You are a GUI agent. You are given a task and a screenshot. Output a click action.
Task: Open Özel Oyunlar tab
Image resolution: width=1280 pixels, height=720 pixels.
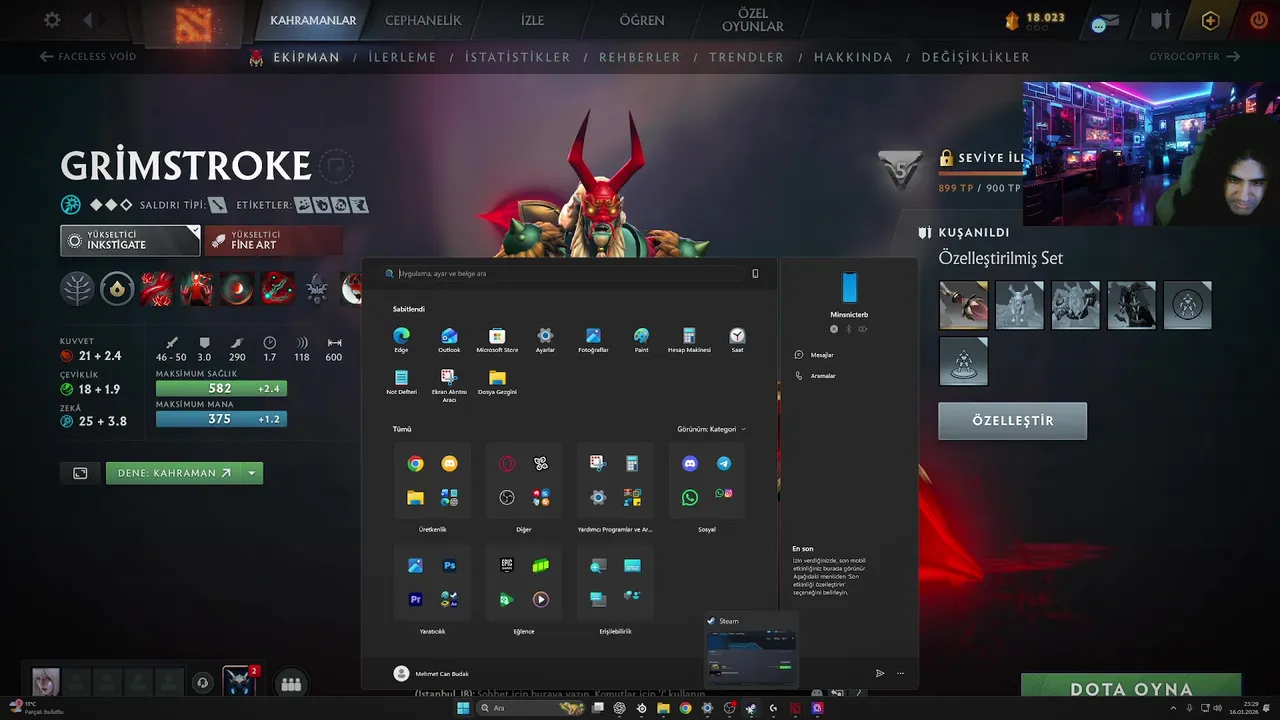point(753,20)
